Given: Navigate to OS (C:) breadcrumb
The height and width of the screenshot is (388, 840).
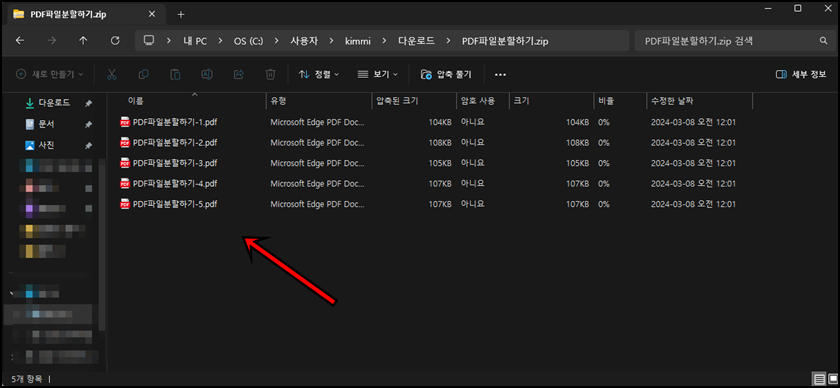Looking at the screenshot, I should click(249, 41).
